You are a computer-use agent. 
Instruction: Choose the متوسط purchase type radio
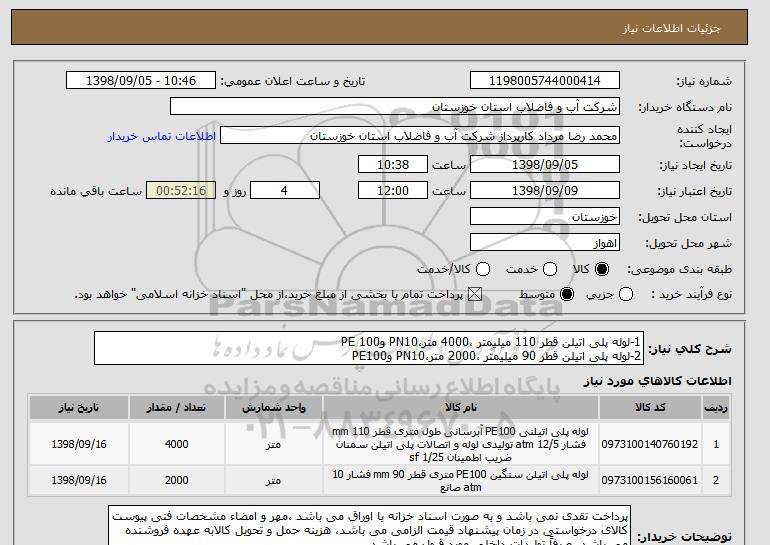click(567, 294)
